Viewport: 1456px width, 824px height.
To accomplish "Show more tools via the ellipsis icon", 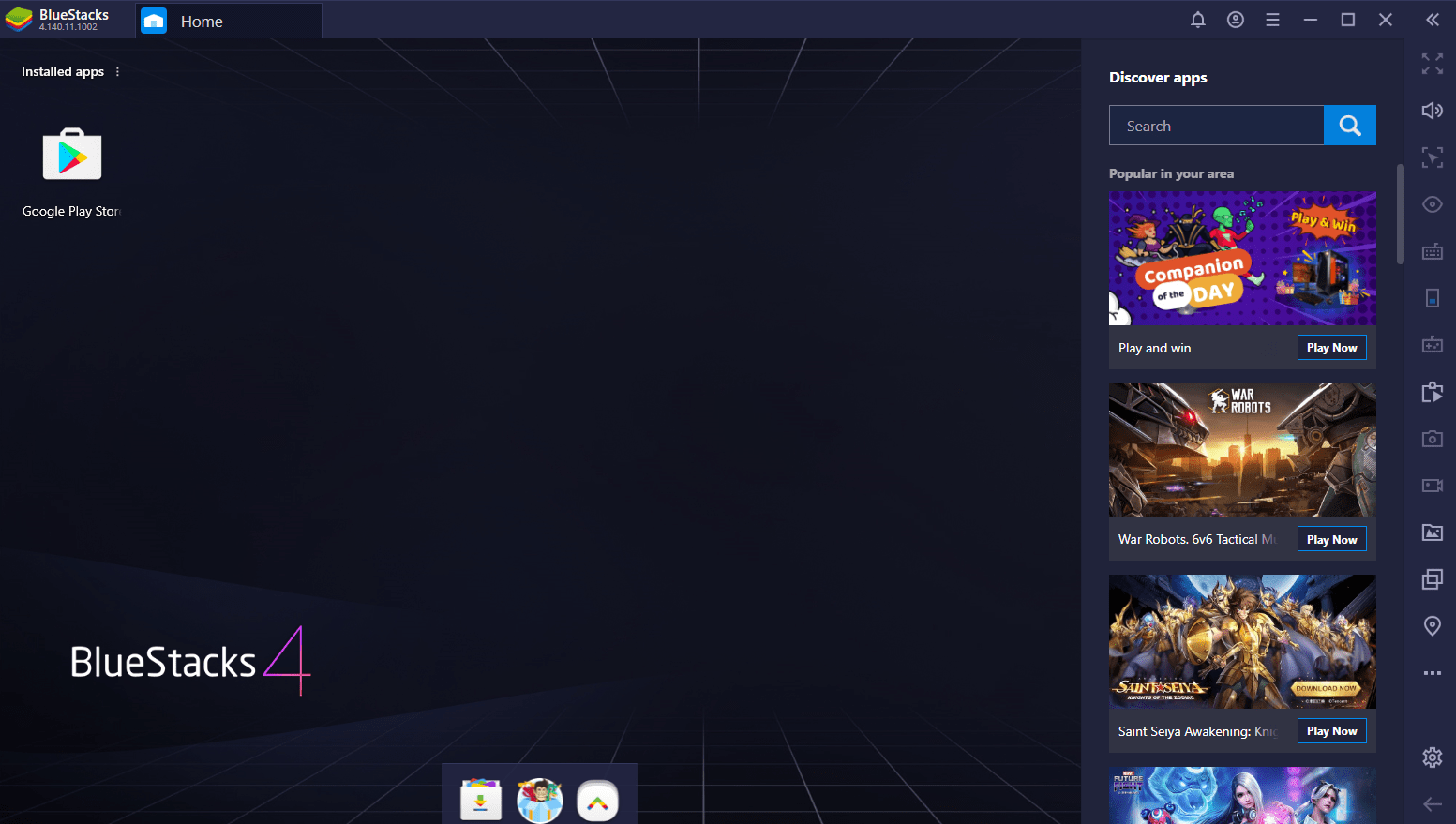I will tap(1432, 673).
